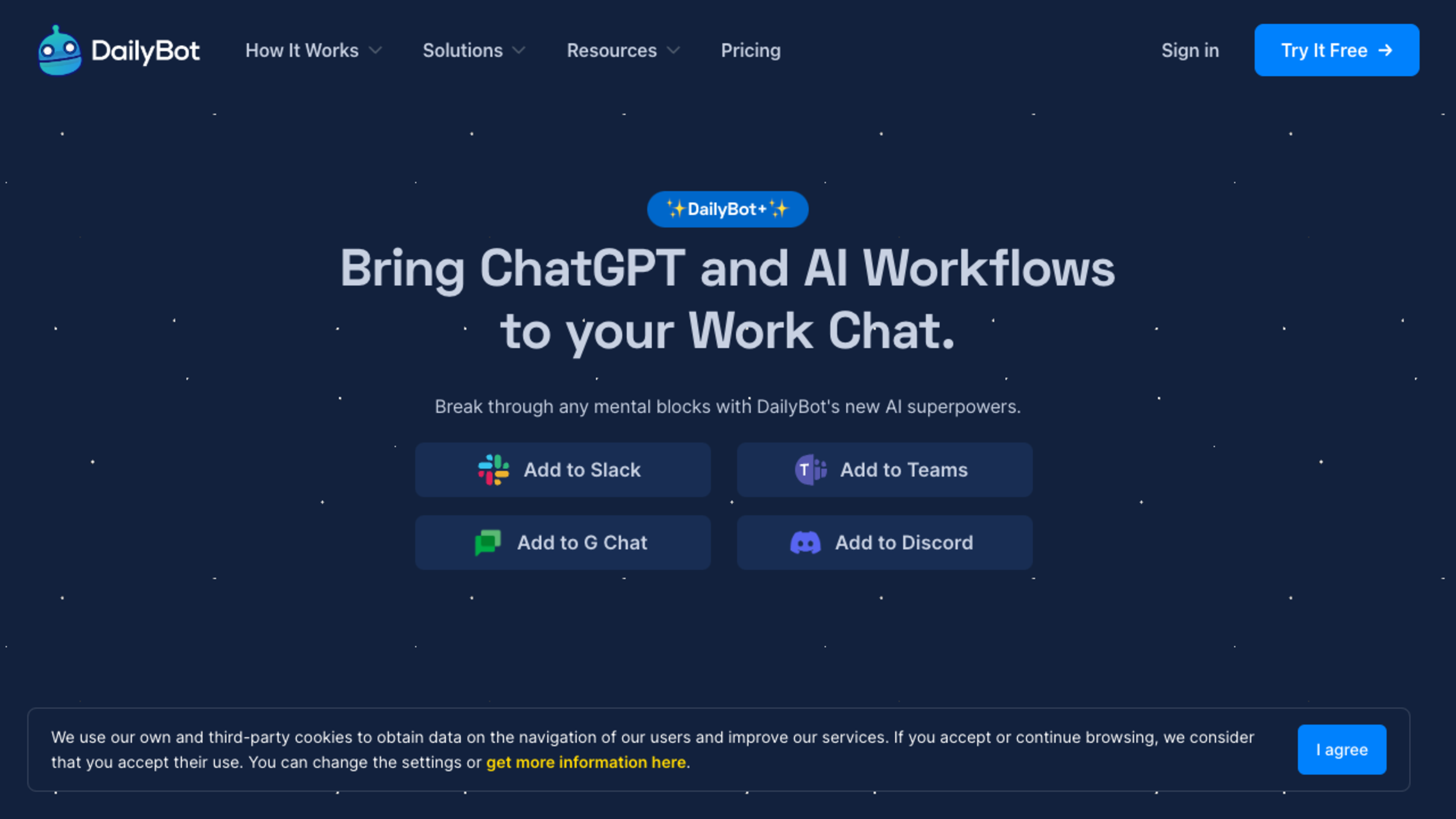The image size is (1456, 819).
Task: Click the Try It Free button
Action: coord(1337,50)
